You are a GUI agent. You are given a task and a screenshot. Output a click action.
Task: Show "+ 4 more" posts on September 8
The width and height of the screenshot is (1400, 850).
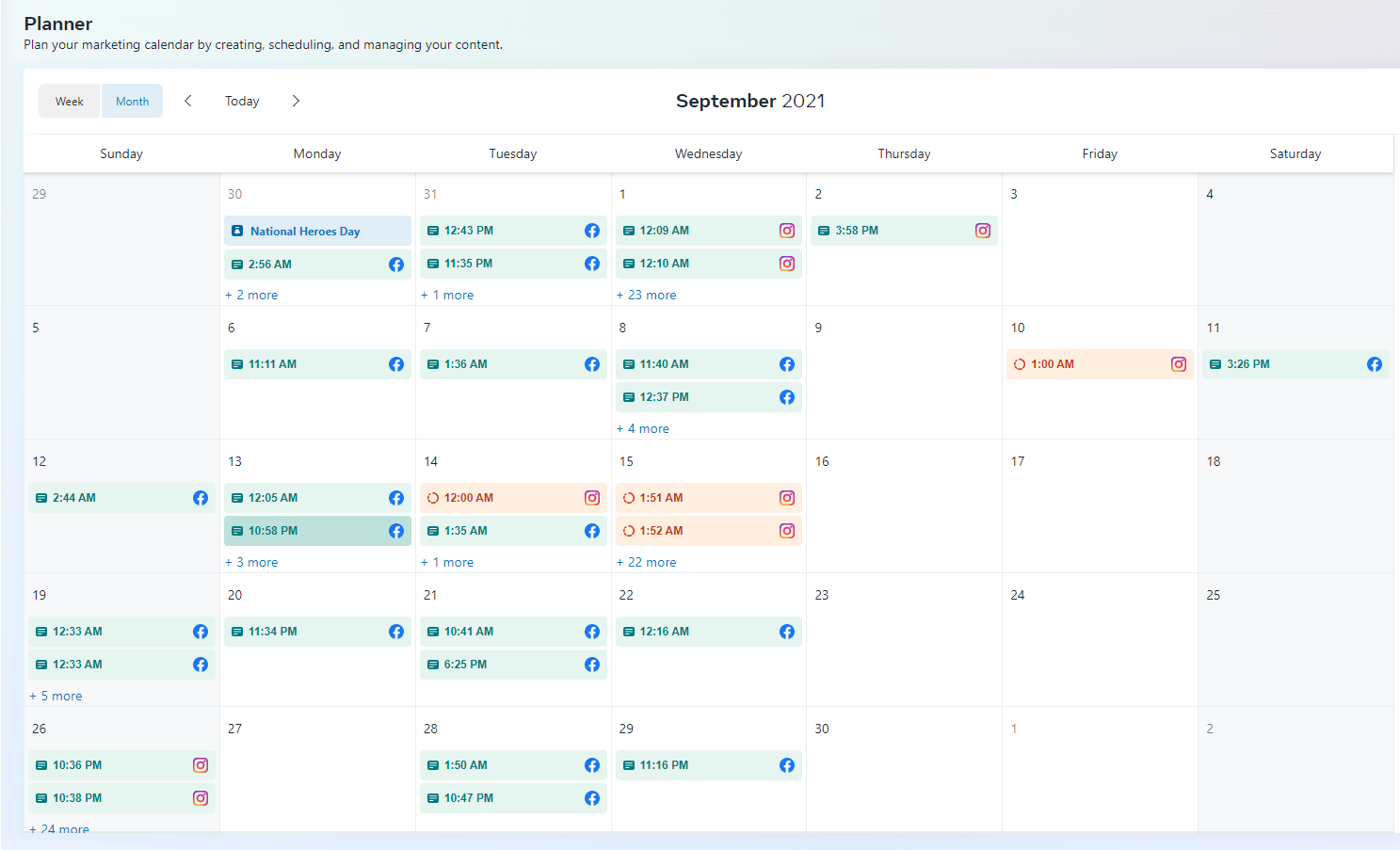643,428
